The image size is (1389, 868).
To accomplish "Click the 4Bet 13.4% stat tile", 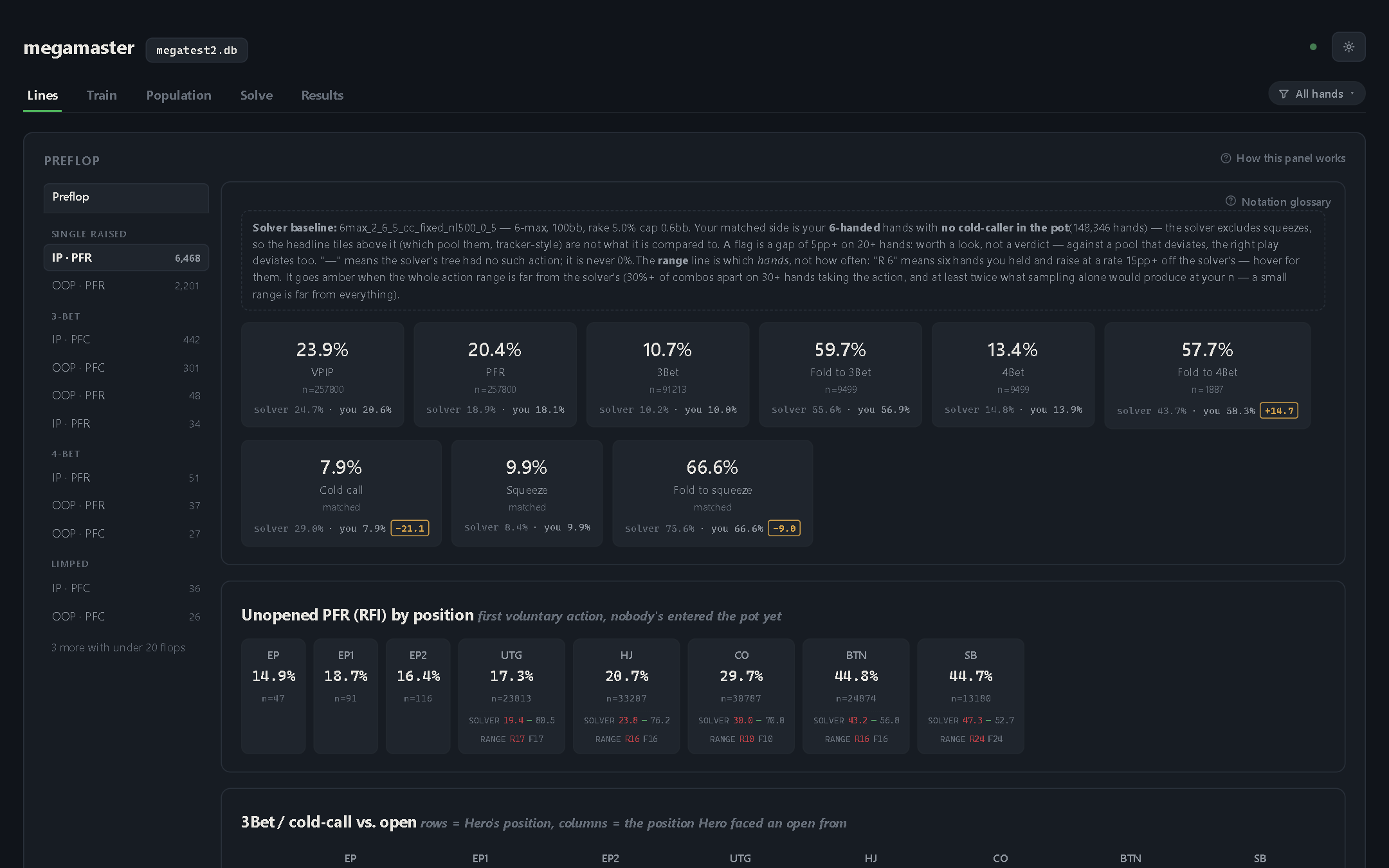I will click(1013, 375).
